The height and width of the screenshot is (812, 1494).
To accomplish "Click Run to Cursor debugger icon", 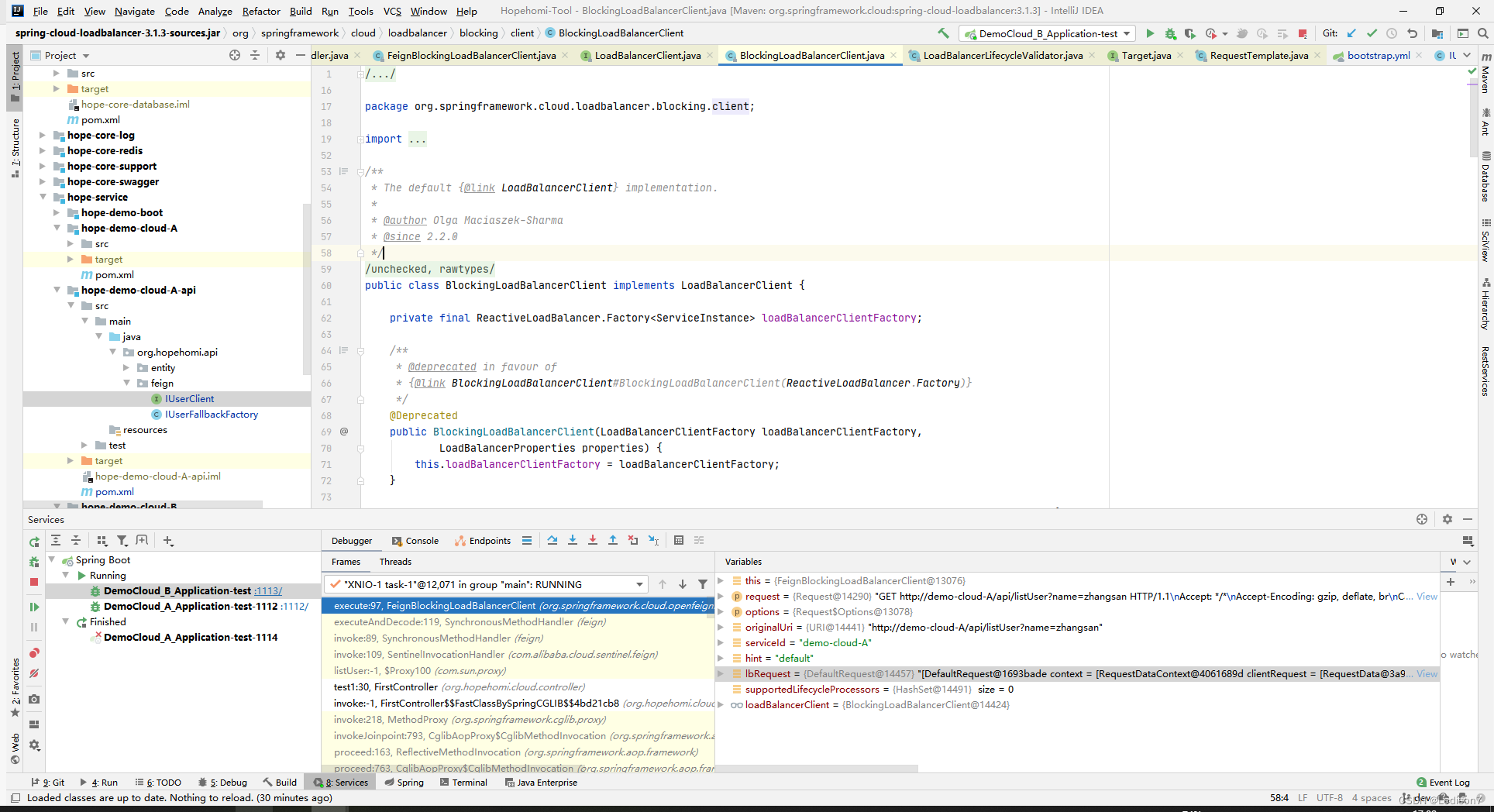I will click(x=653, y=540).
